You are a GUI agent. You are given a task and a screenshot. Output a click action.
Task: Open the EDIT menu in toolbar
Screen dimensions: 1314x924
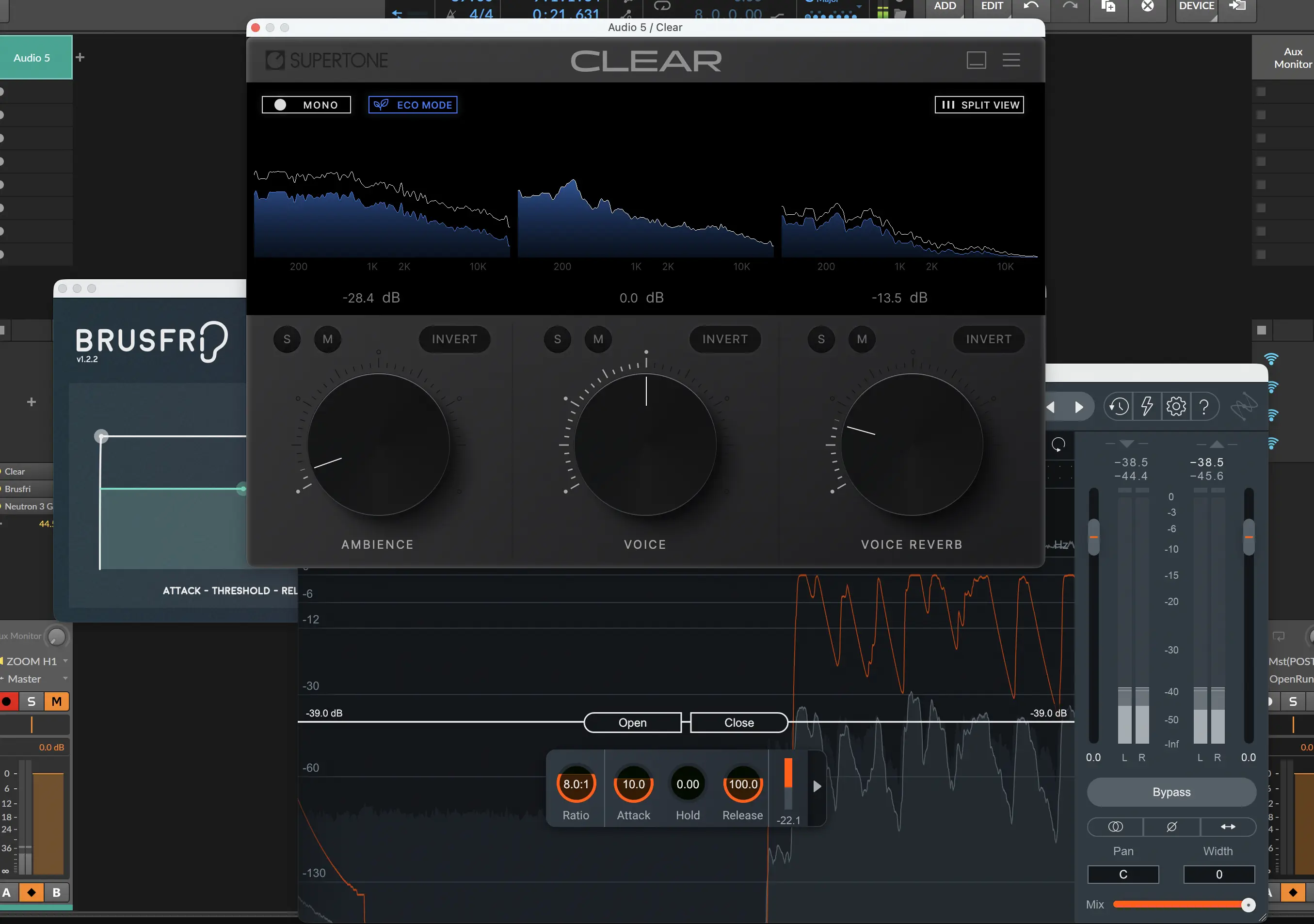[x=992, y=7]
